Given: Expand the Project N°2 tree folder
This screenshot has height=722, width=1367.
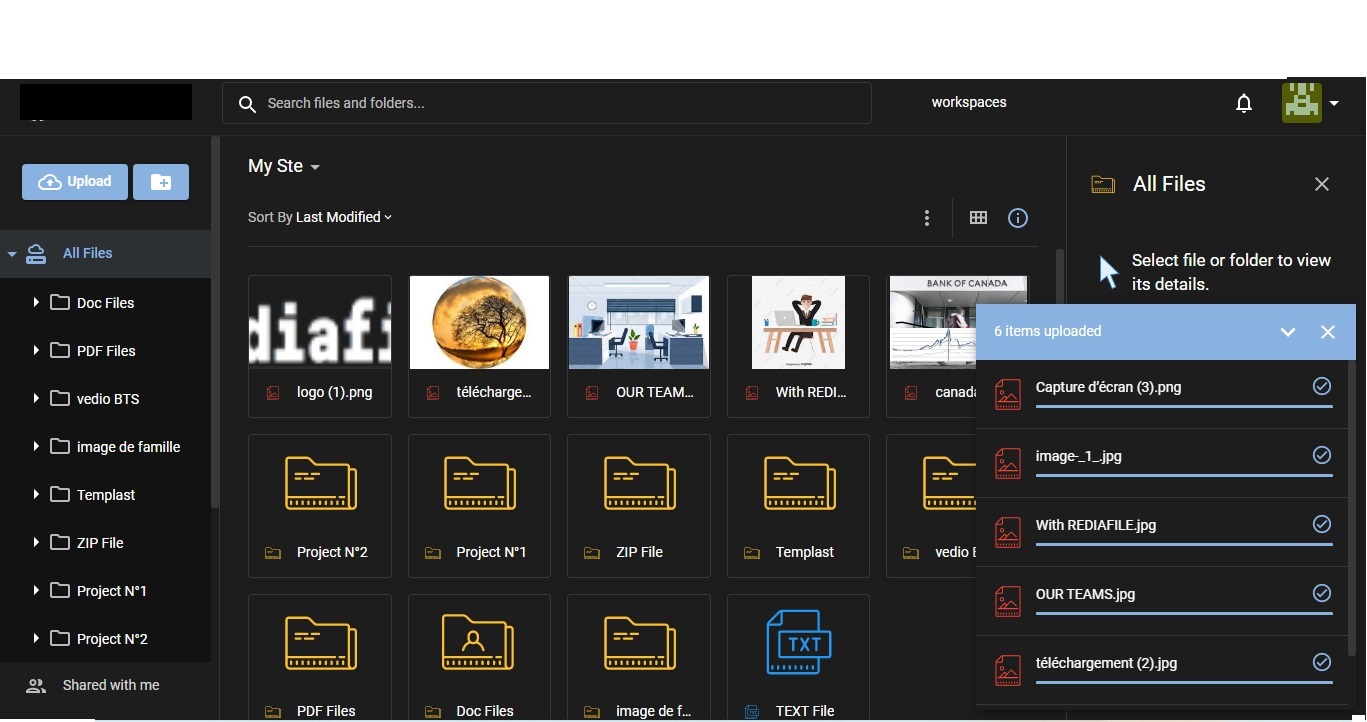Looking at the screenshot, I should (36, 638).
